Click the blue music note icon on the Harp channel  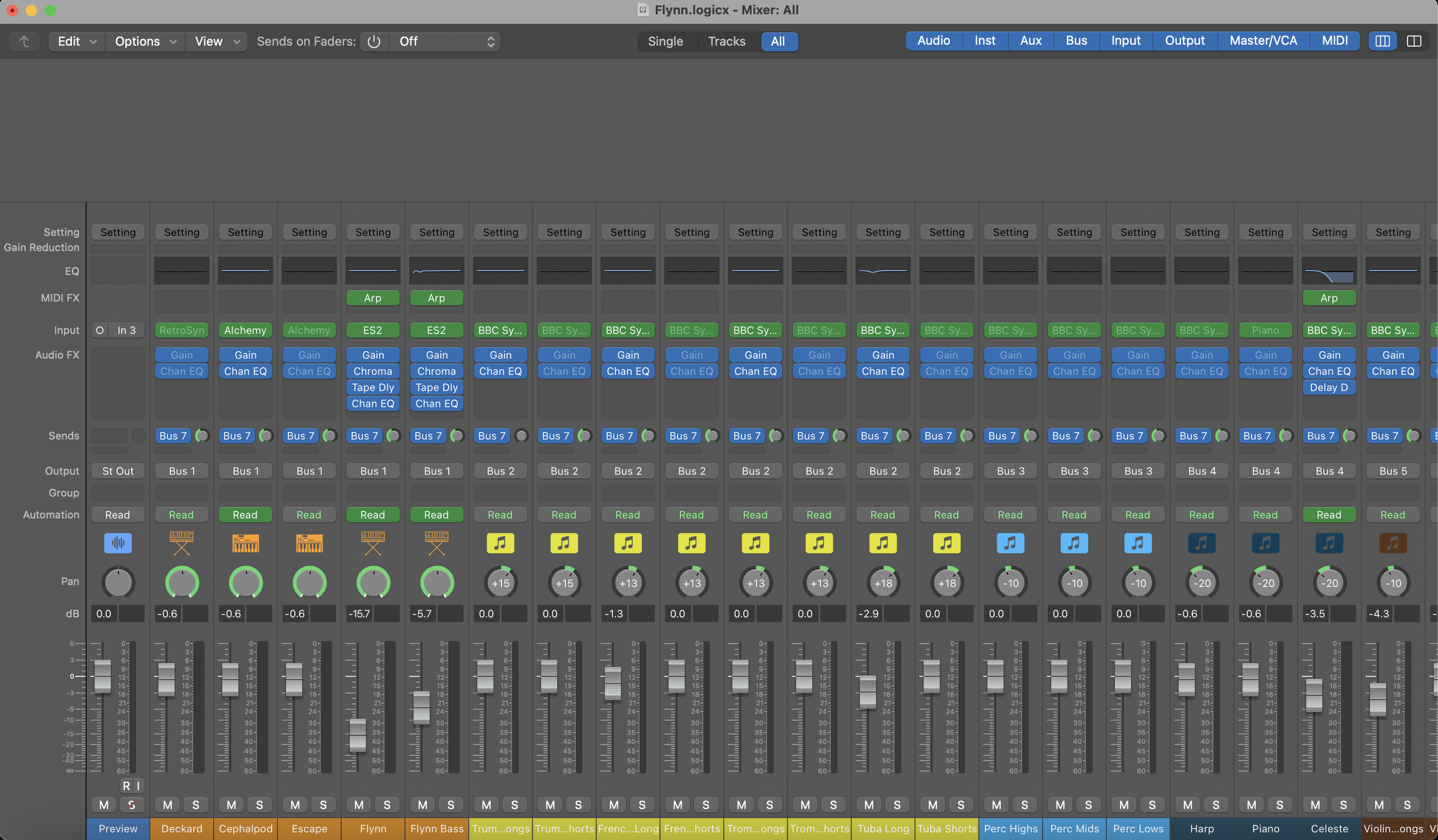point(1202,542)
